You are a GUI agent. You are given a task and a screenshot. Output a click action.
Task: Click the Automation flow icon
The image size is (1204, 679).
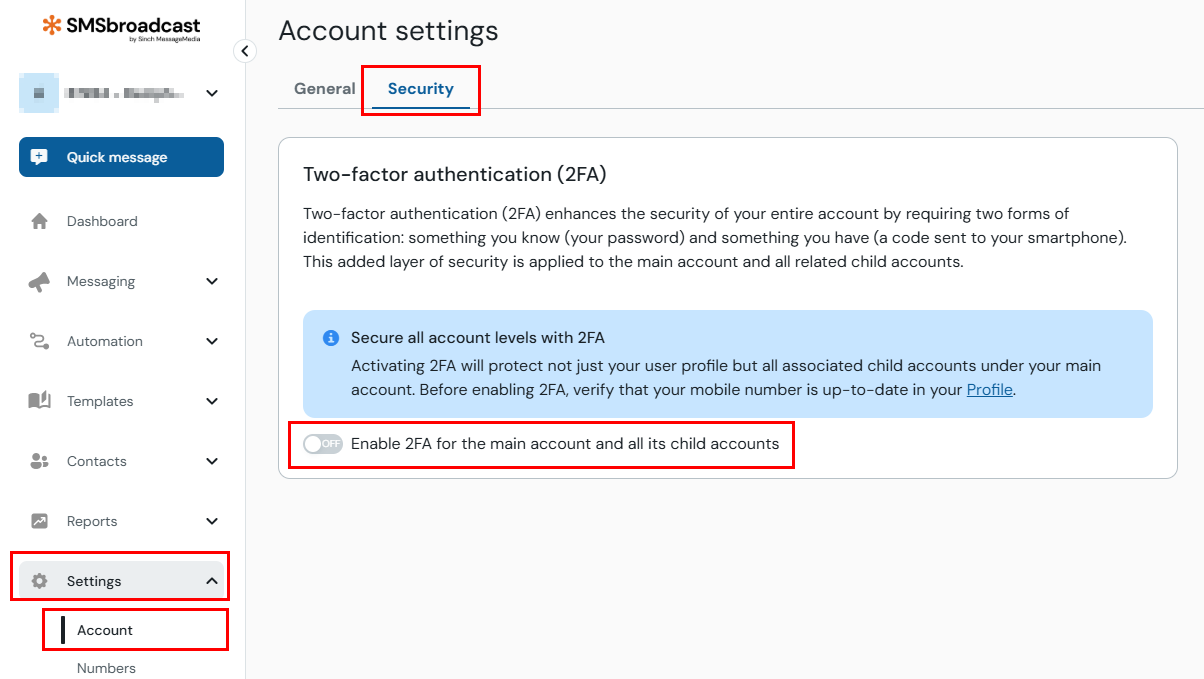40,342
